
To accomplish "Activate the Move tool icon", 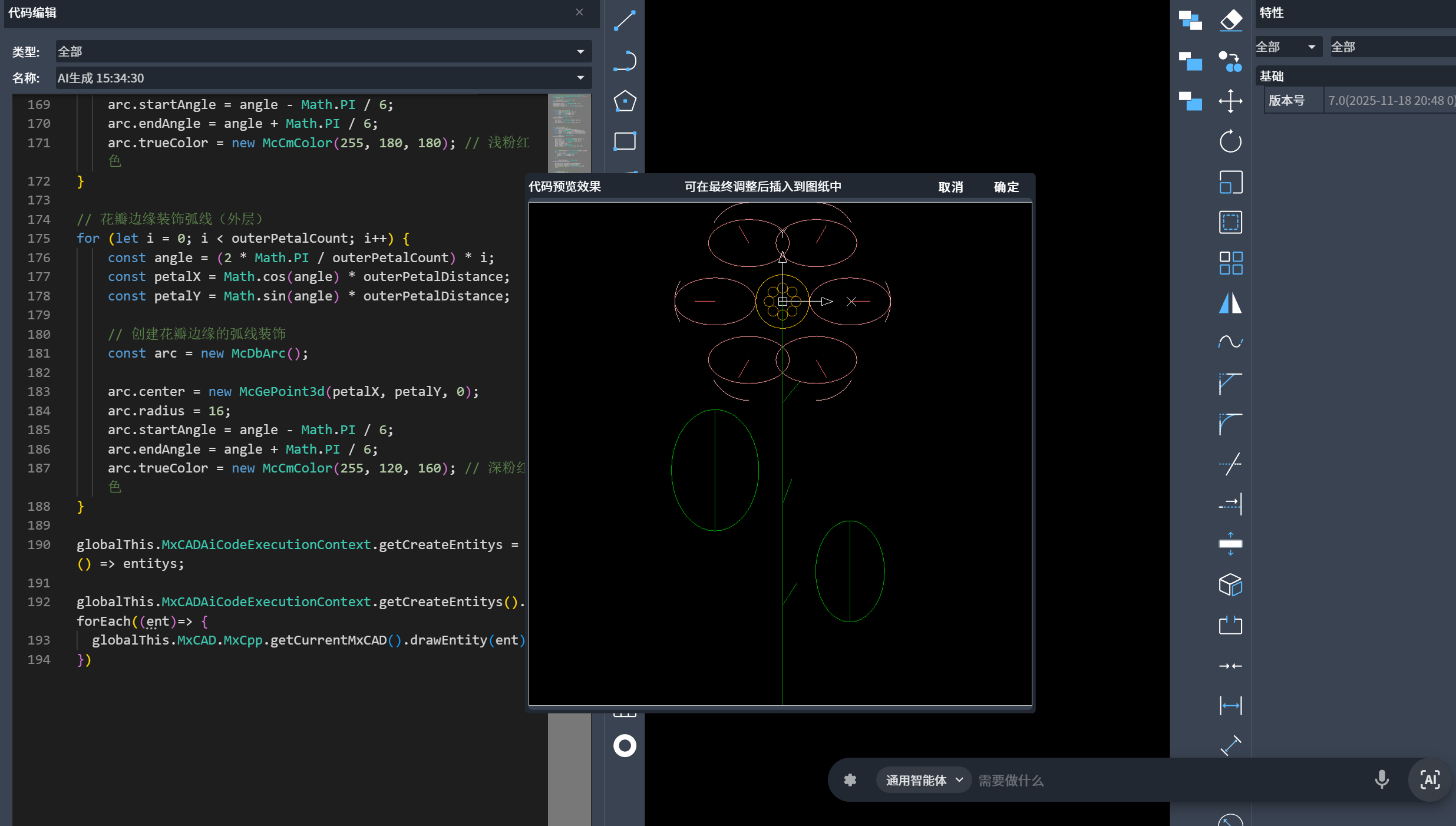I will [x=1230, y=101].
